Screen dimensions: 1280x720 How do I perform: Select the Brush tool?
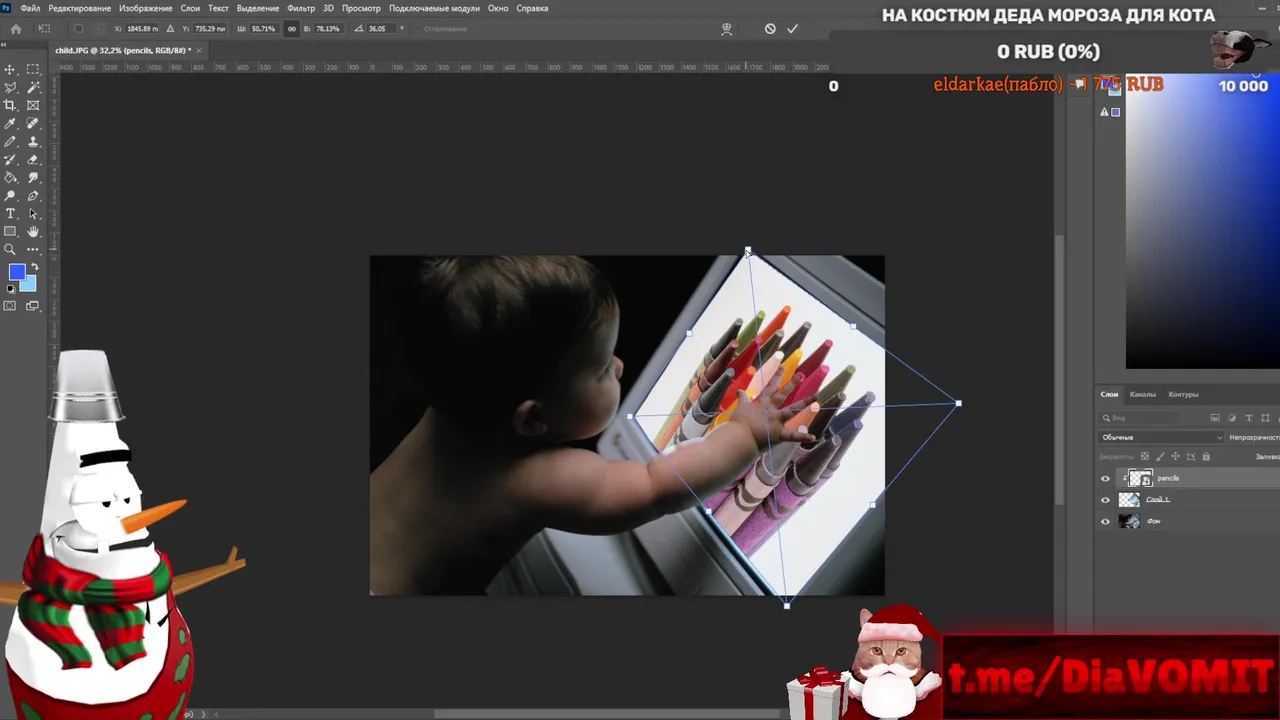[x=11, y=141]
